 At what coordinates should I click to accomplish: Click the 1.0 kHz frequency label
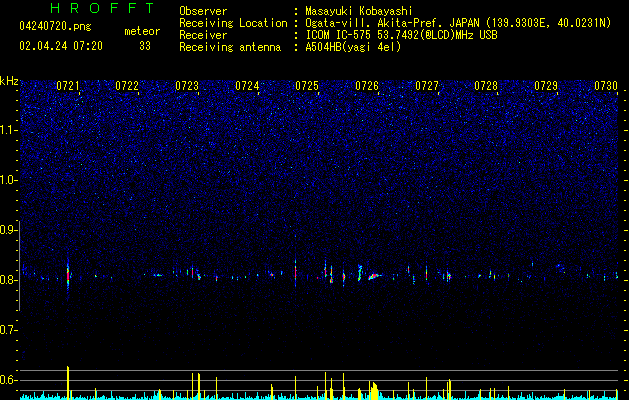click(9, 180)
